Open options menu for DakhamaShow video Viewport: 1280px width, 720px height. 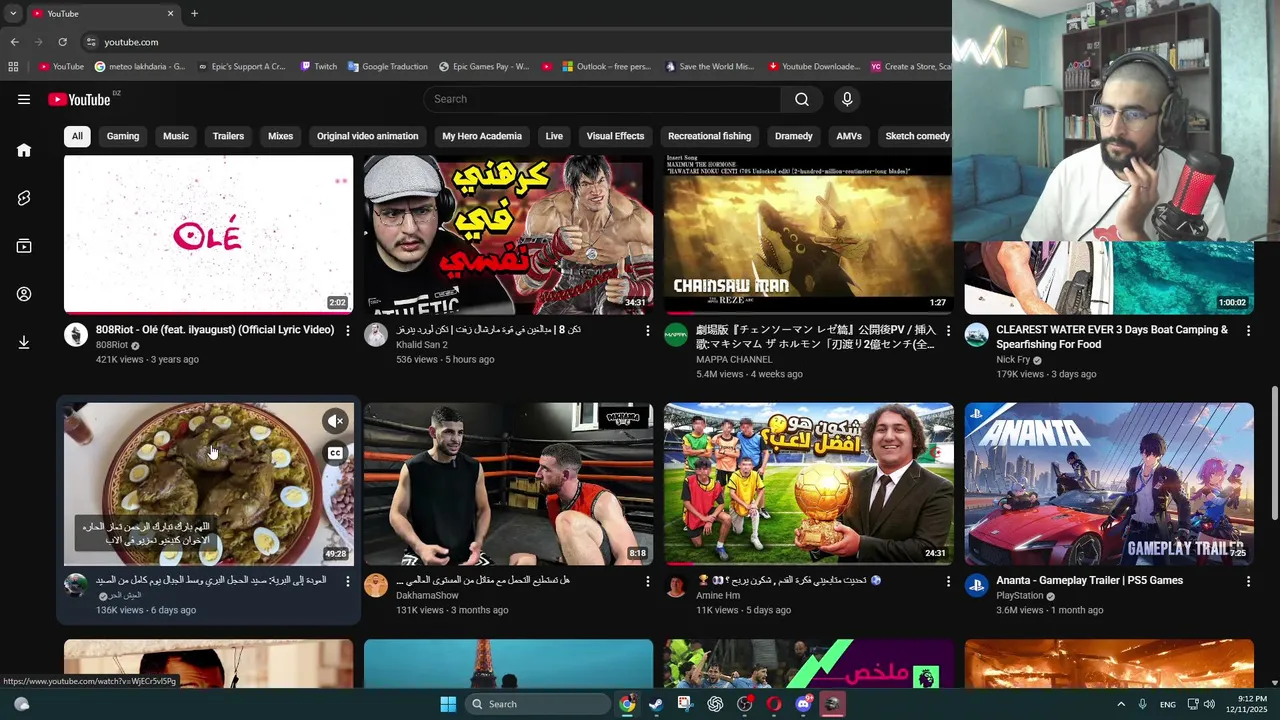pos(648,581)
